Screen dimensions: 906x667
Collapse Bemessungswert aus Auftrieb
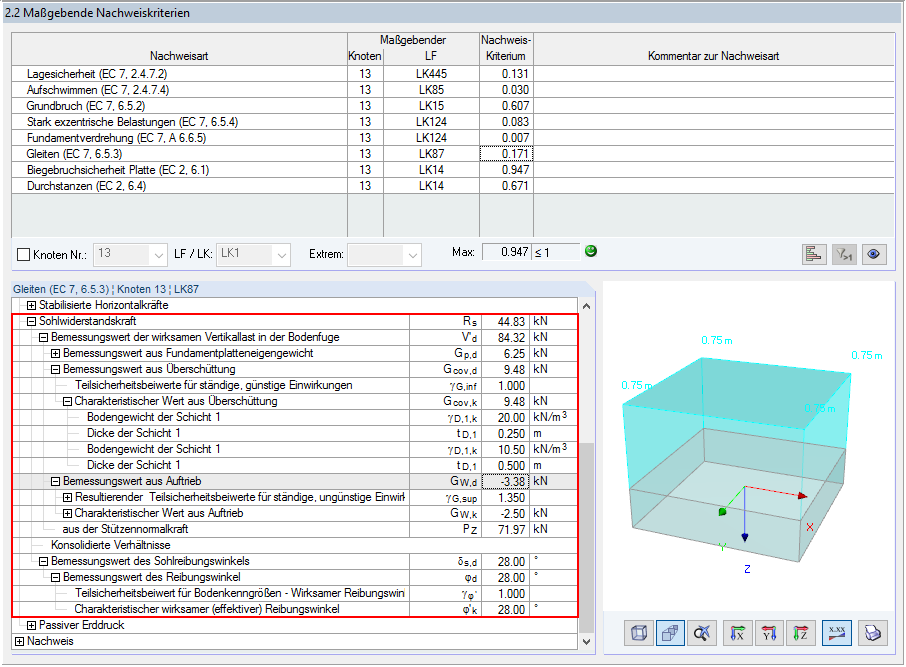[x=55, y=481]
